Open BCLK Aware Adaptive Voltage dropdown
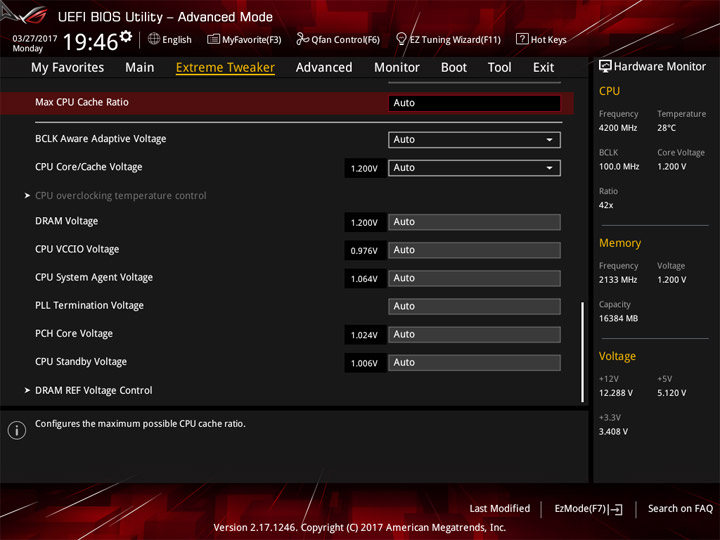 [474, 140]
